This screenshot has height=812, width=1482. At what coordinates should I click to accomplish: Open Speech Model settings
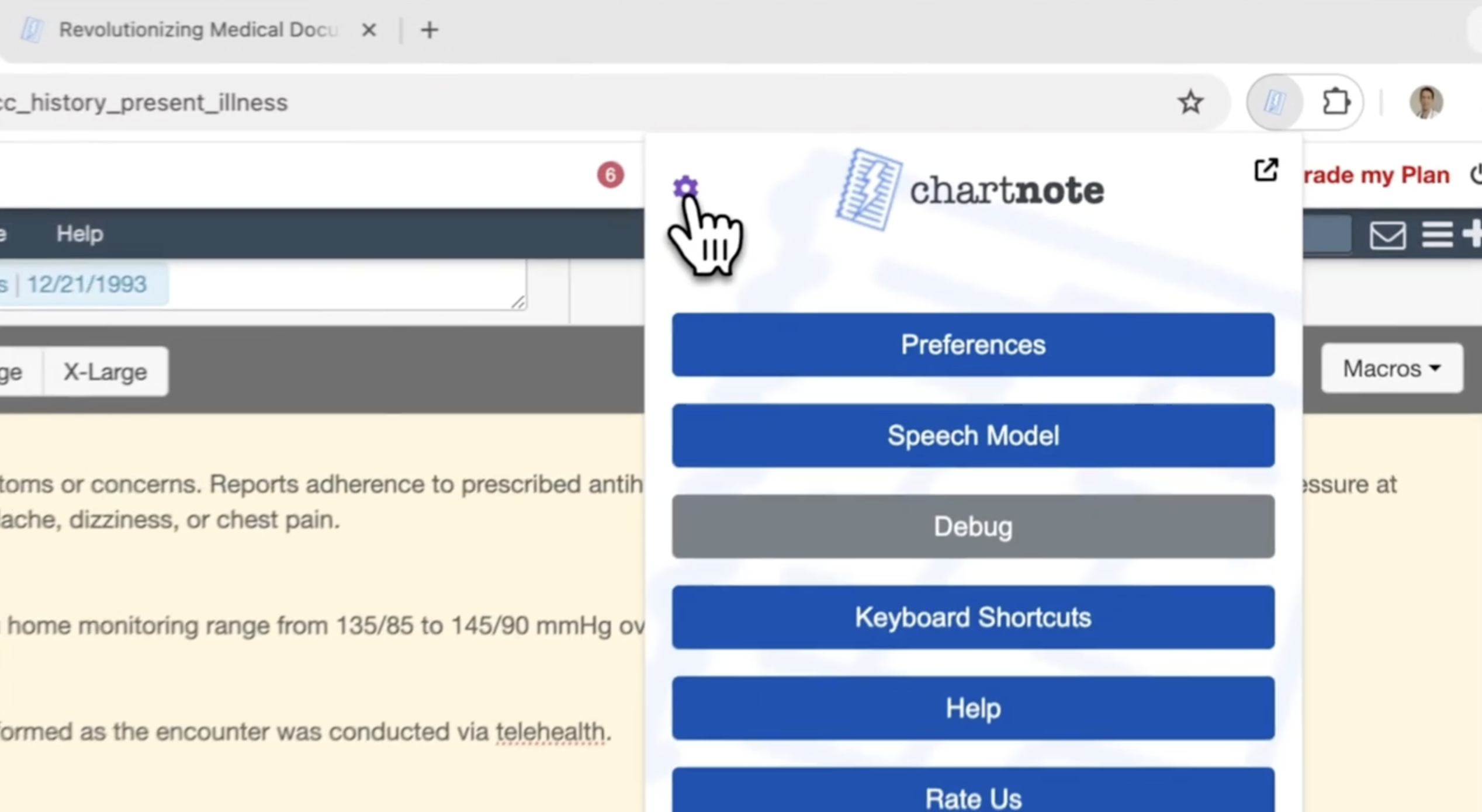(x=973, y=435)
